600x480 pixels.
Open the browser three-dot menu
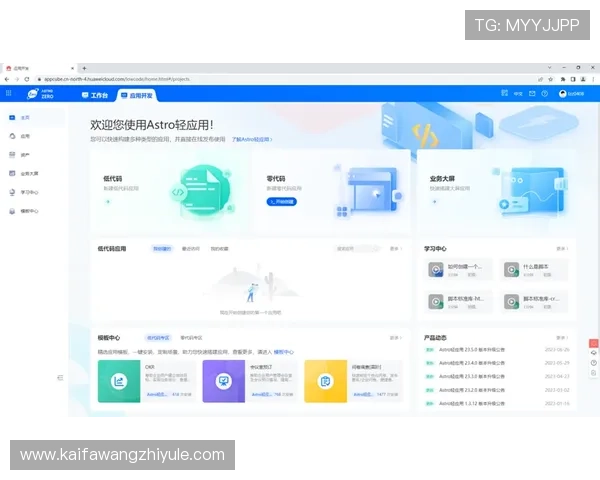click(593, 79)
